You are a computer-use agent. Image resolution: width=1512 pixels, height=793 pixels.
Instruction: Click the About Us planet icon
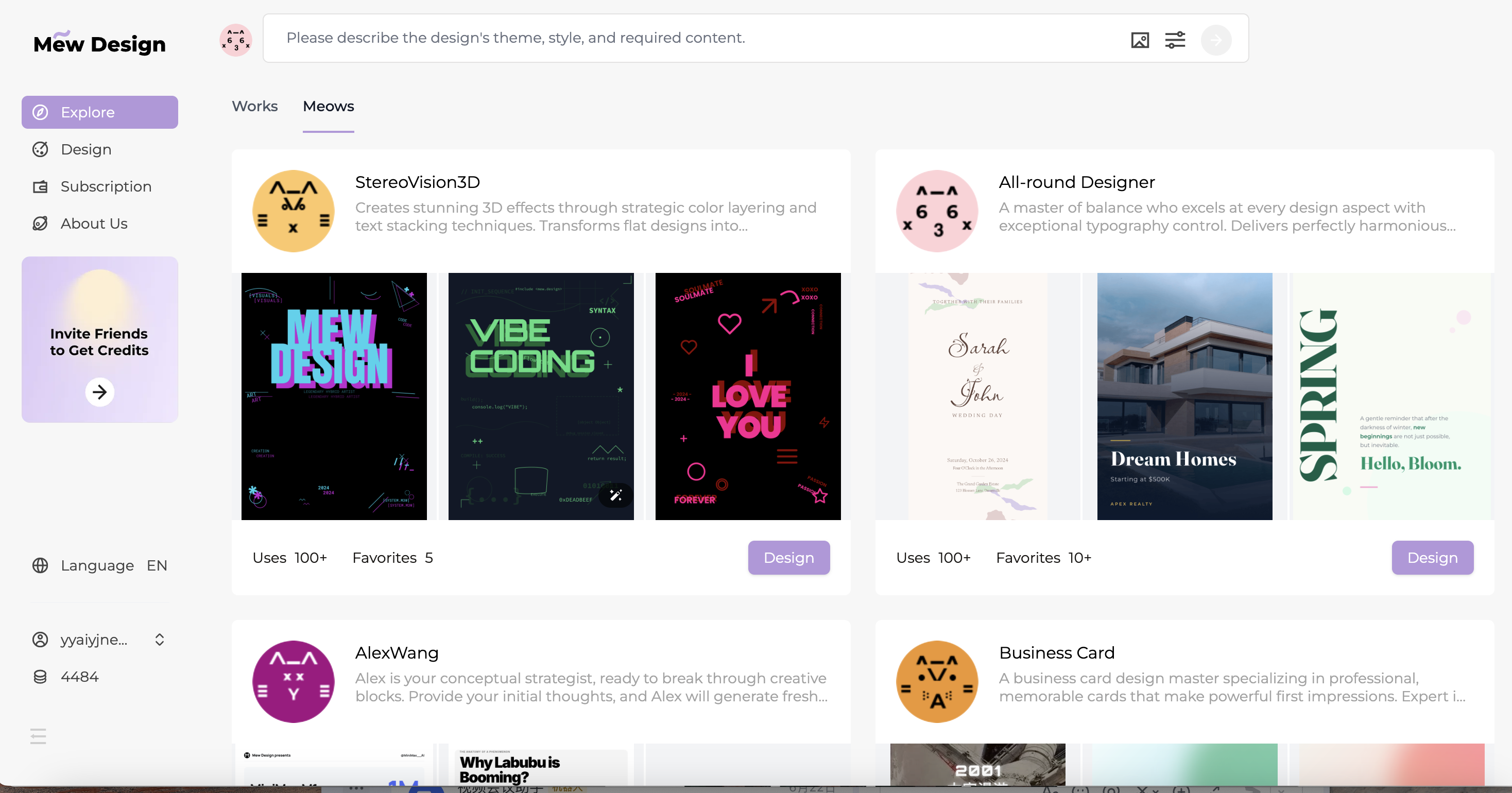pyautogui.click(x=40, y=223)
